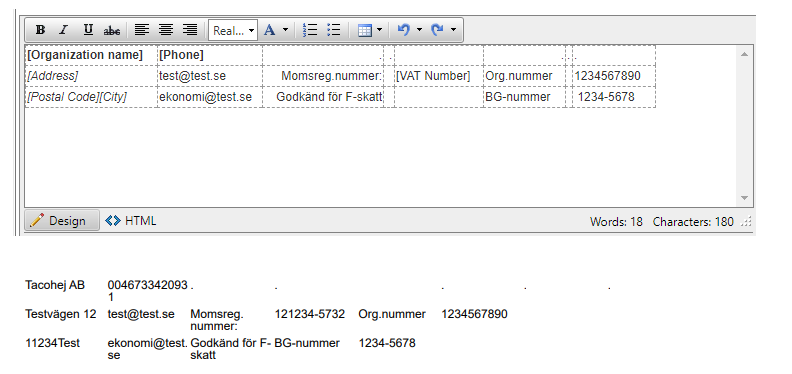Click the [Phone] cell
Image resolution: width=792 pixels, height=374 pixels.
210,55
